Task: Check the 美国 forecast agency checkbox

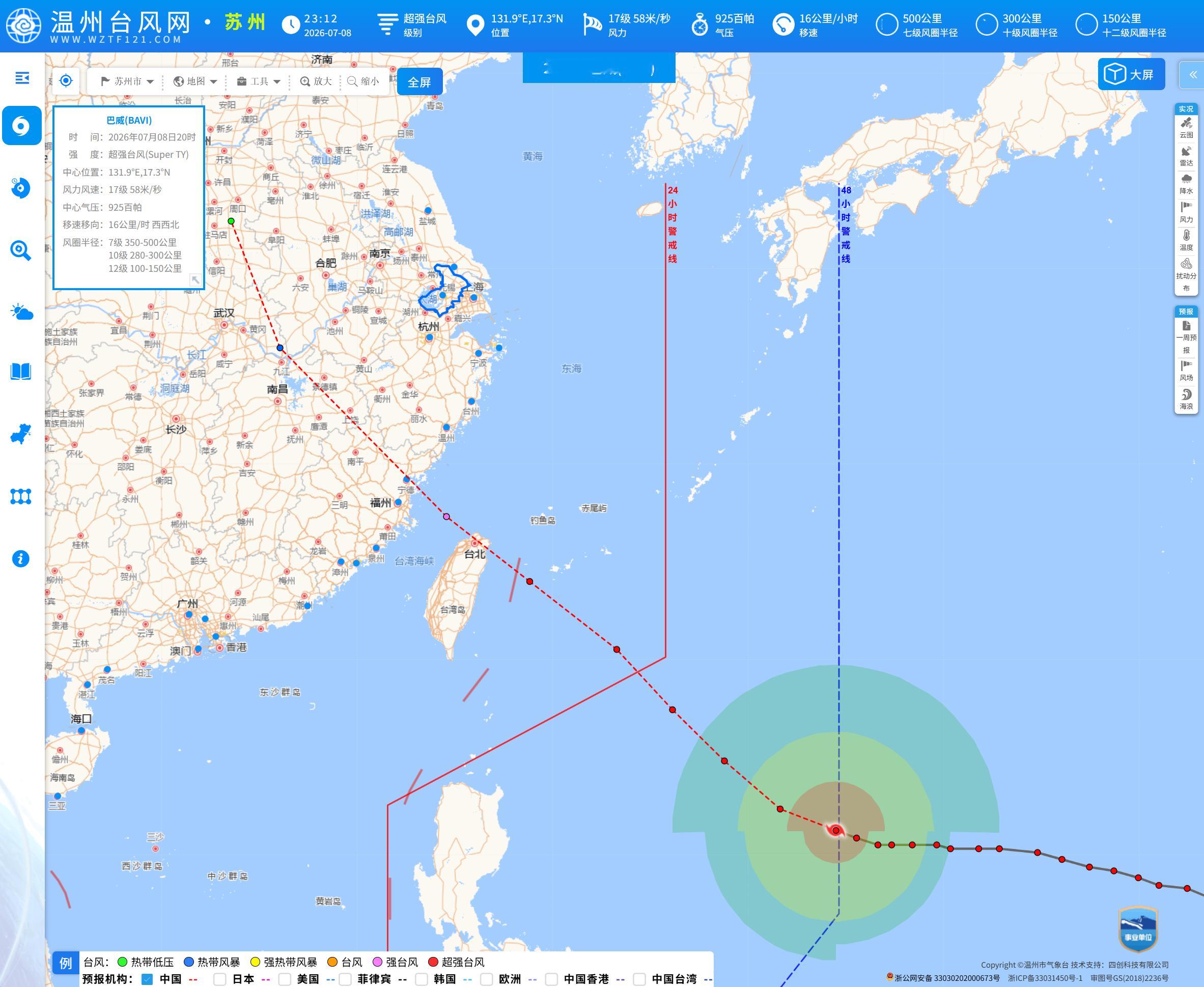Action: coord(285,979)
